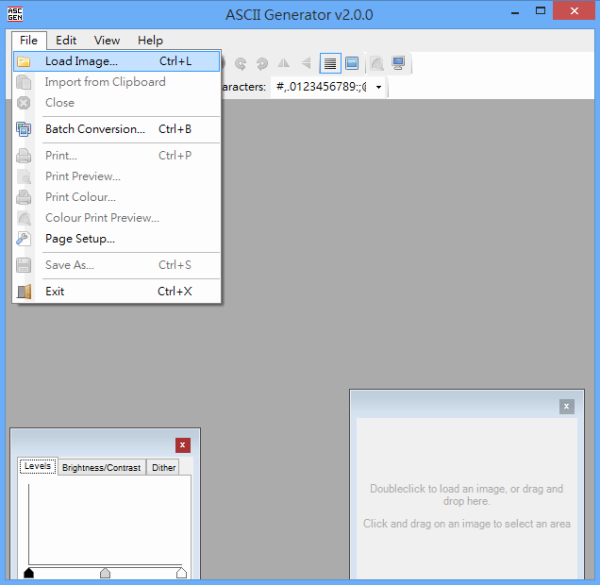Screen dimensions: 600x585
Task: Close the image preview panel
Action: (566, 406)
